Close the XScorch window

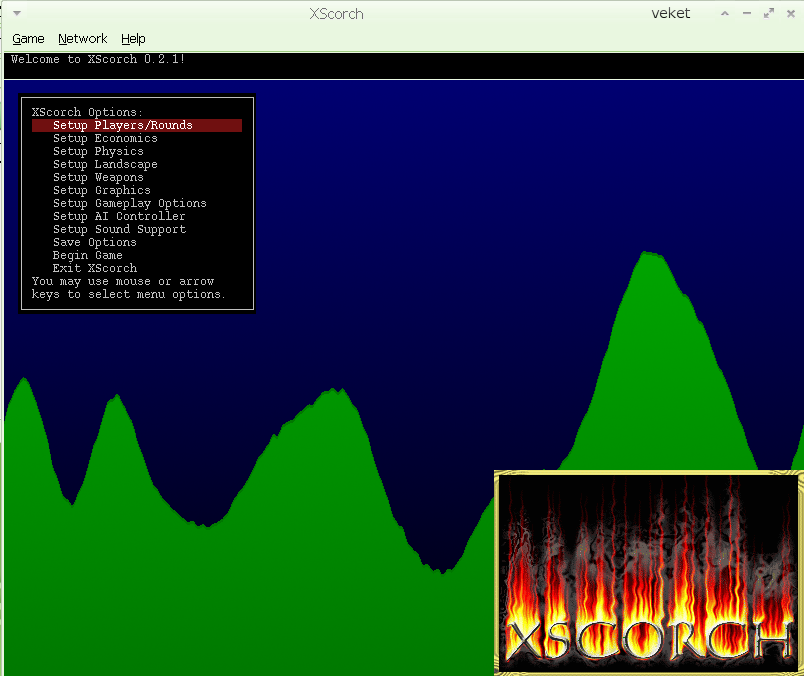coord(791,14)
